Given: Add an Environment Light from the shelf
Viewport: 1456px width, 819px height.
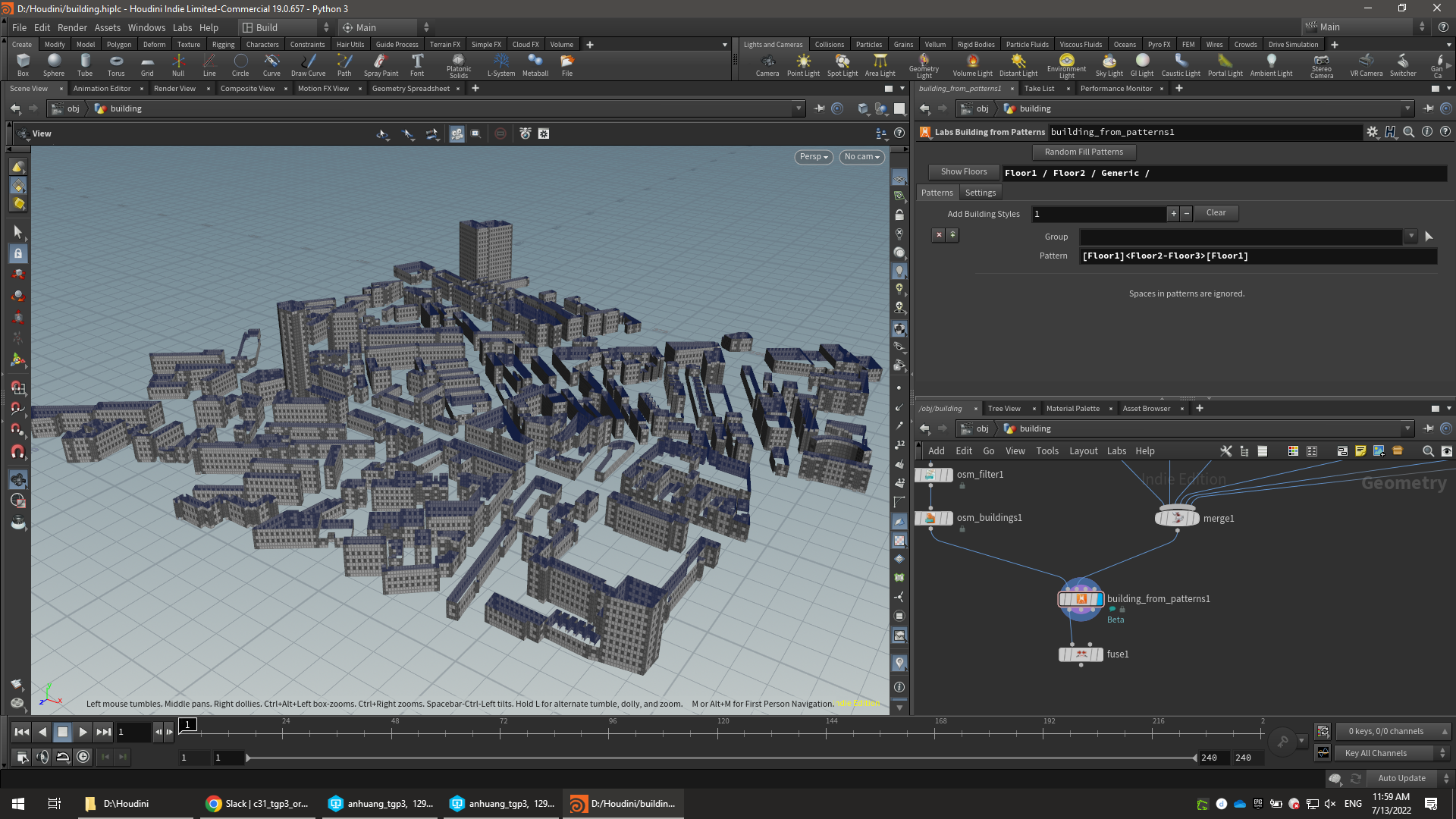Looking at the screenshot, I should click(x=1066, y=66).
